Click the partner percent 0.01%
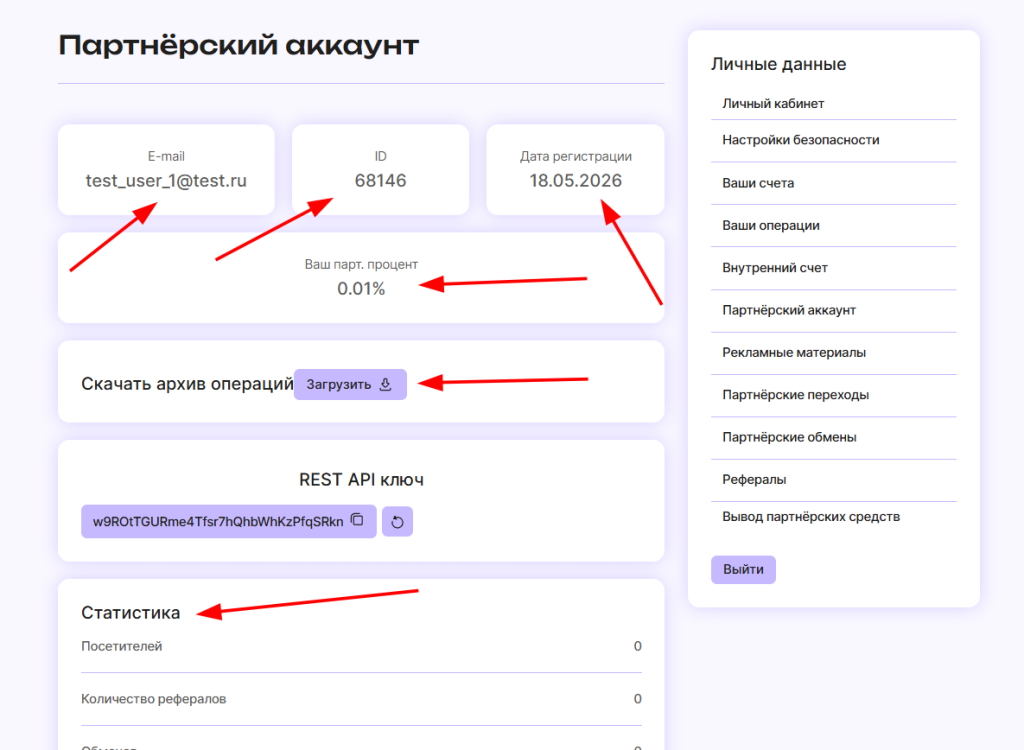Screen dimensions: 1024x750 point(360,289)
